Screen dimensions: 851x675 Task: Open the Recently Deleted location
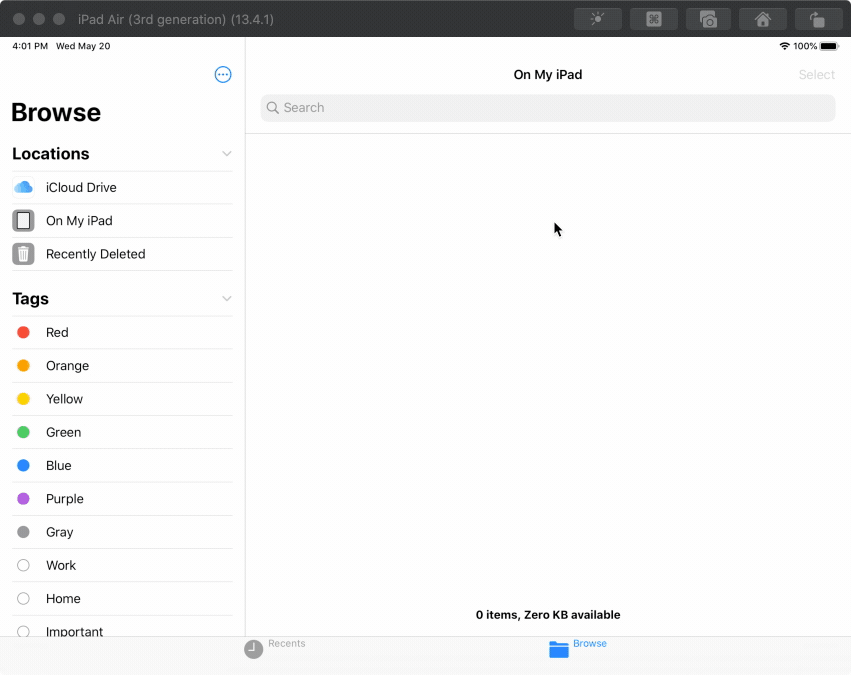tap(122, 254)
